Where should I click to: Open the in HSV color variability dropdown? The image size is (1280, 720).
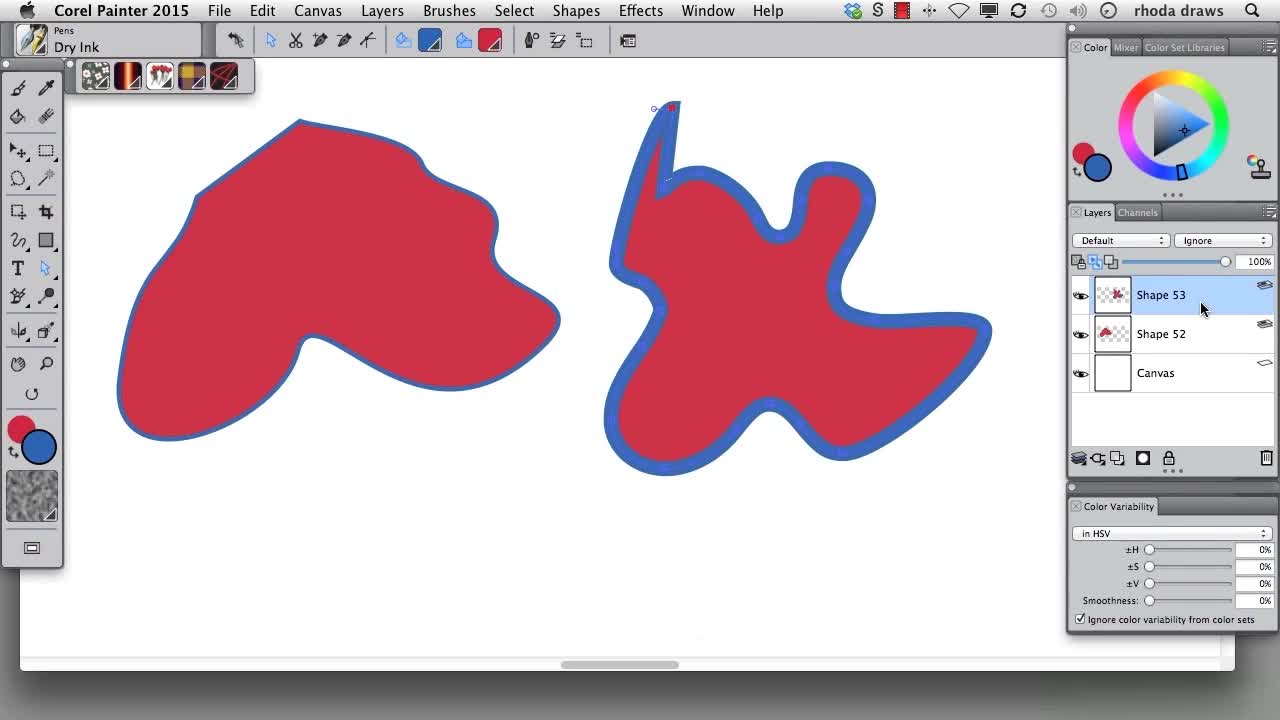1172,534
